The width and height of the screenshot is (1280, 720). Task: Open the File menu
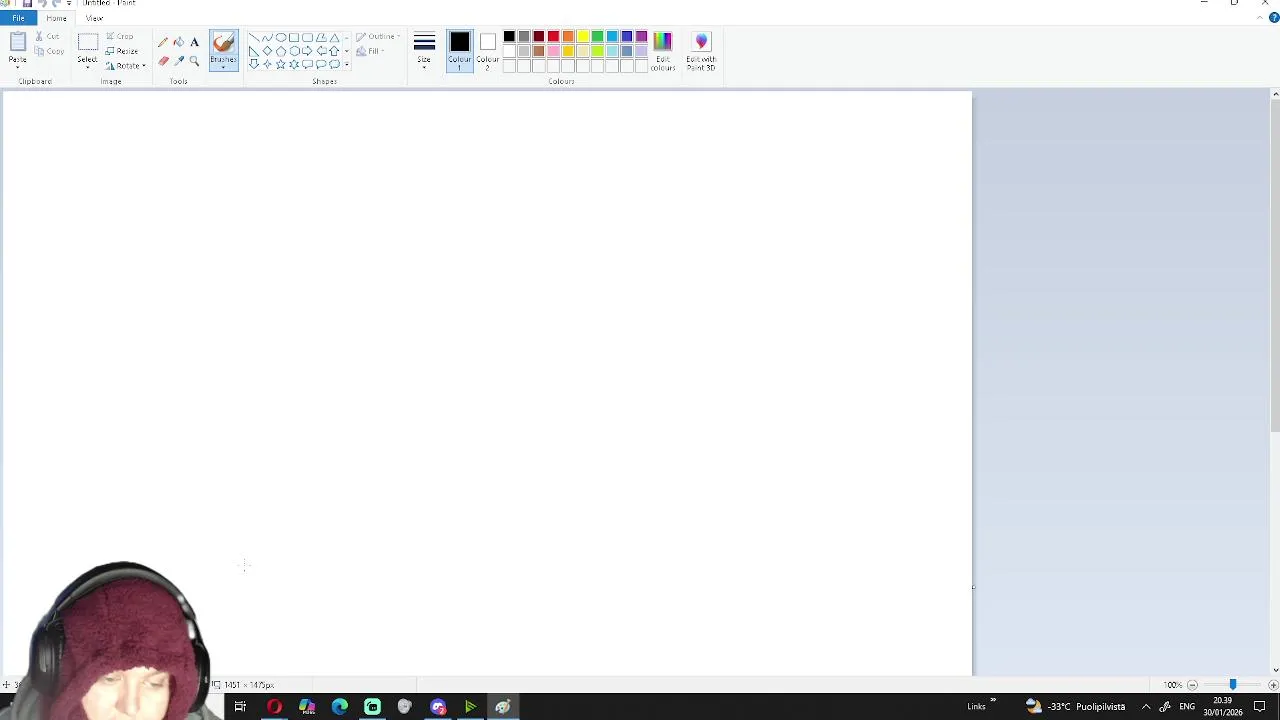point(18,18)
